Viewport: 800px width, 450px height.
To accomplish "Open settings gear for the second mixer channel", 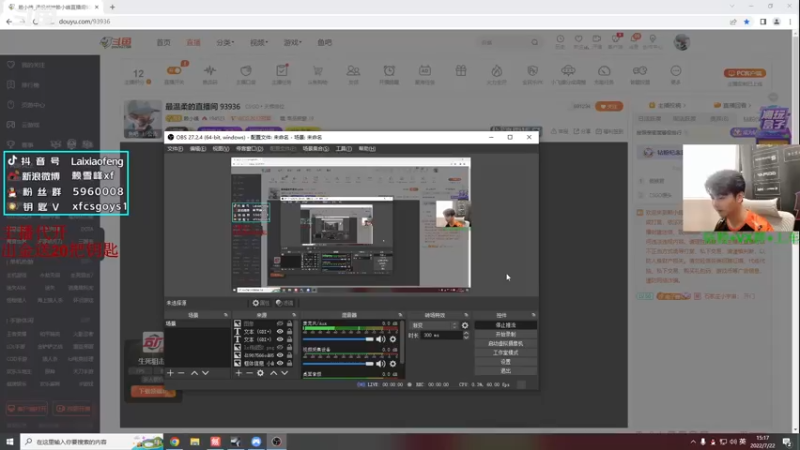I will tap(393, 364).
